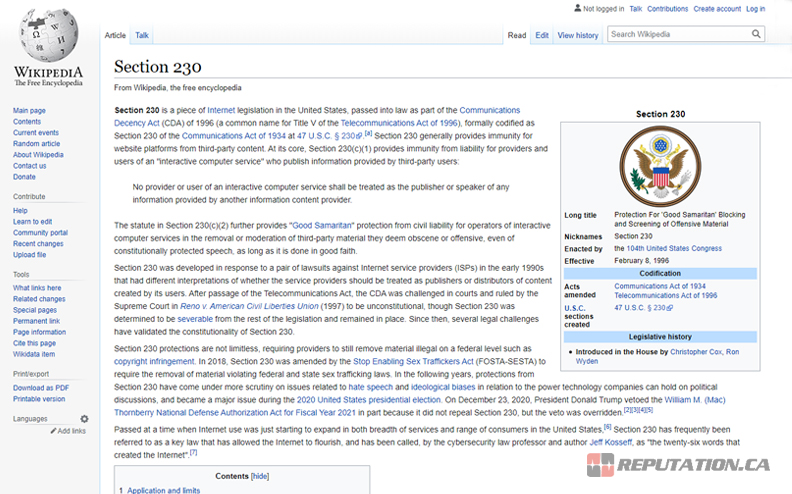The width and height of the screenshot is (792, 494).
Task: Click the search magnifying glass icon
Action: tap(757, 34)
